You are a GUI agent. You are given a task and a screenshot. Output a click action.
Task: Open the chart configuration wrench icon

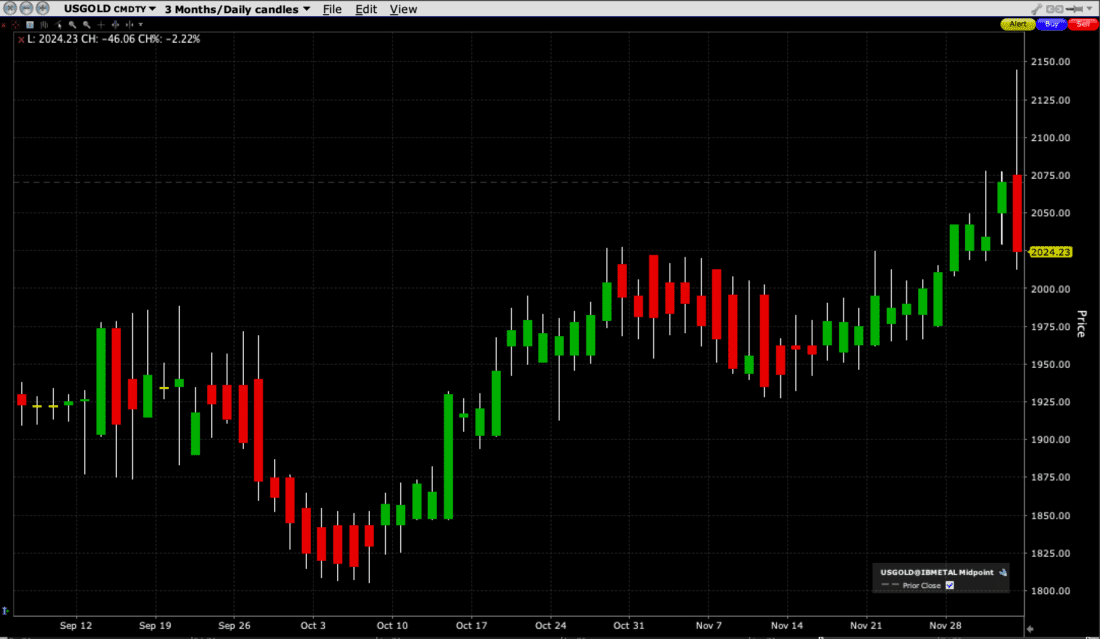pos(1037,9)
